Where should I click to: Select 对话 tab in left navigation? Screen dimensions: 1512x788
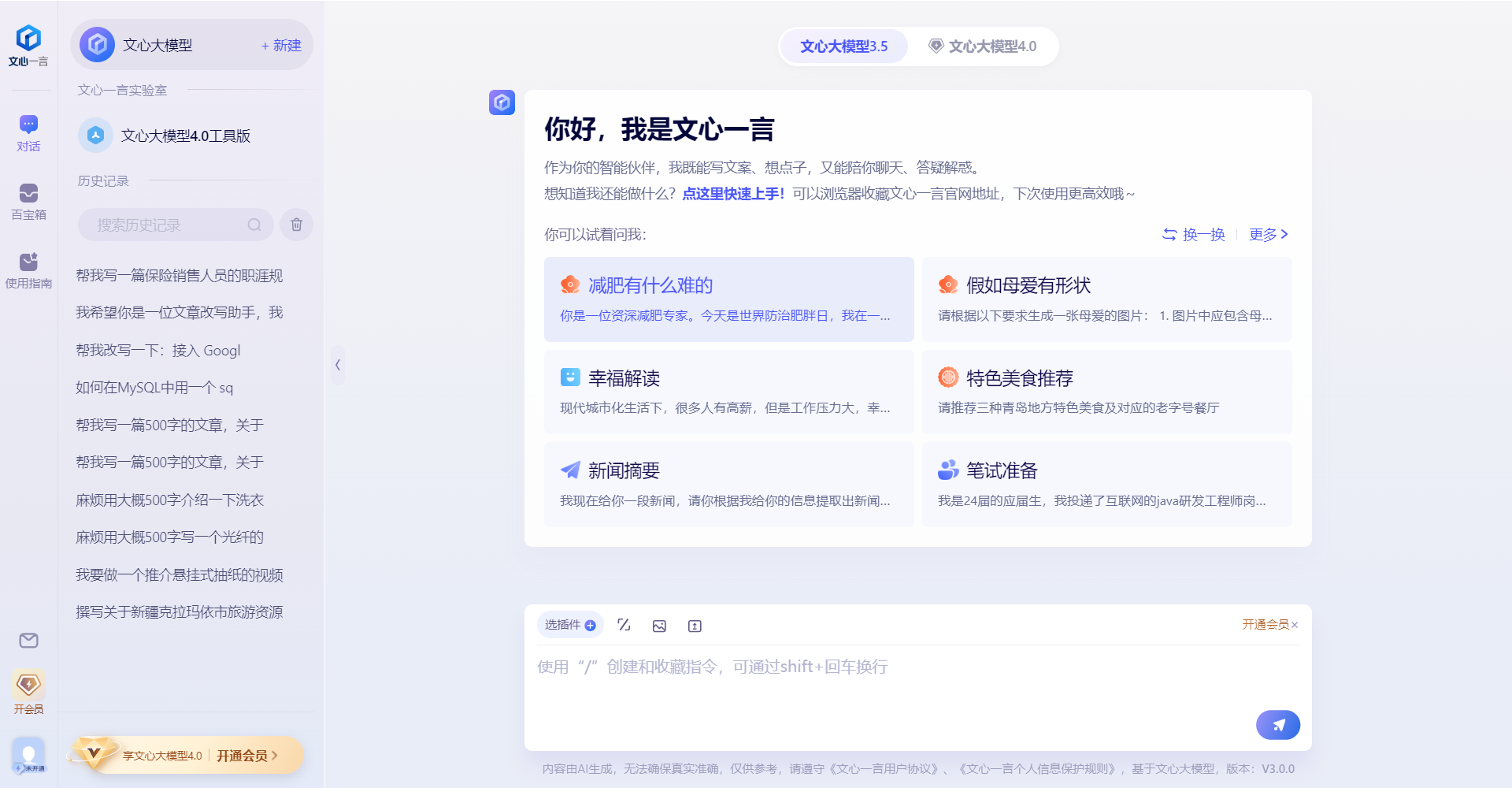pos(28,132)
